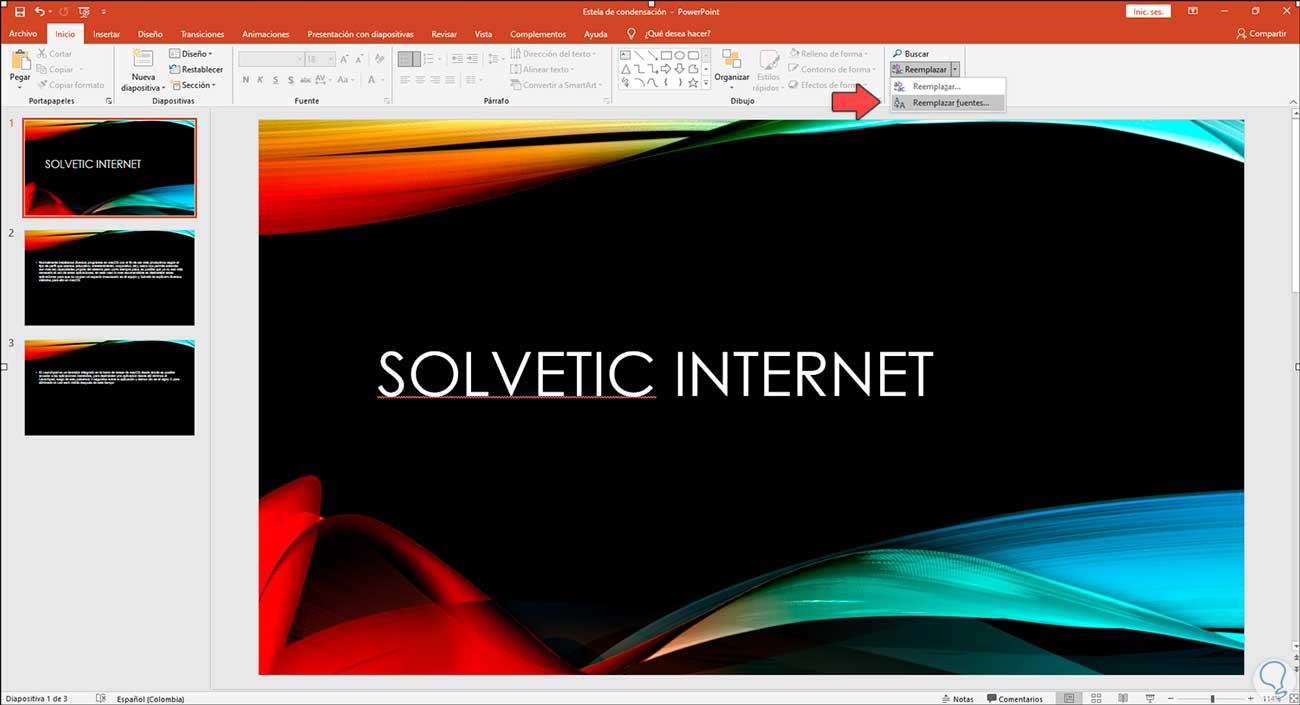Switch to the Revisar tab
Image resolution: width=1300 pixels, height=705 pixels.
pyautogui.click(x=444, y=34)
